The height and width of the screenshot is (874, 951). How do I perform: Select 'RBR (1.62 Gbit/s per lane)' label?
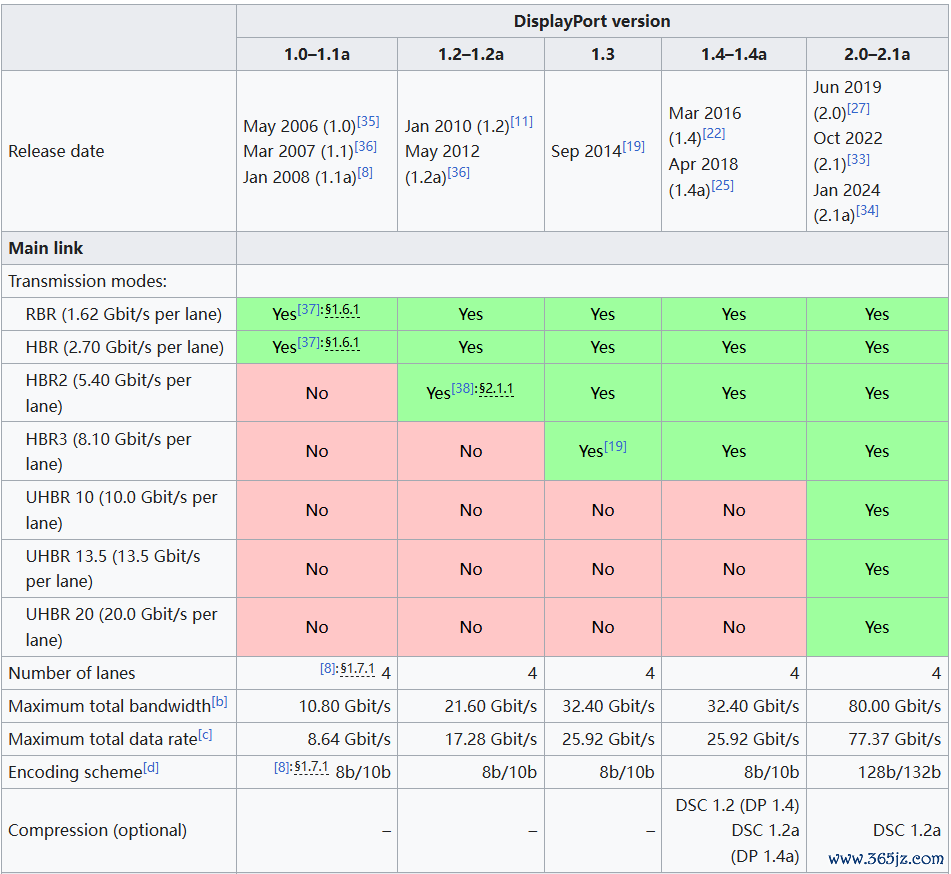tap(124, 314)
